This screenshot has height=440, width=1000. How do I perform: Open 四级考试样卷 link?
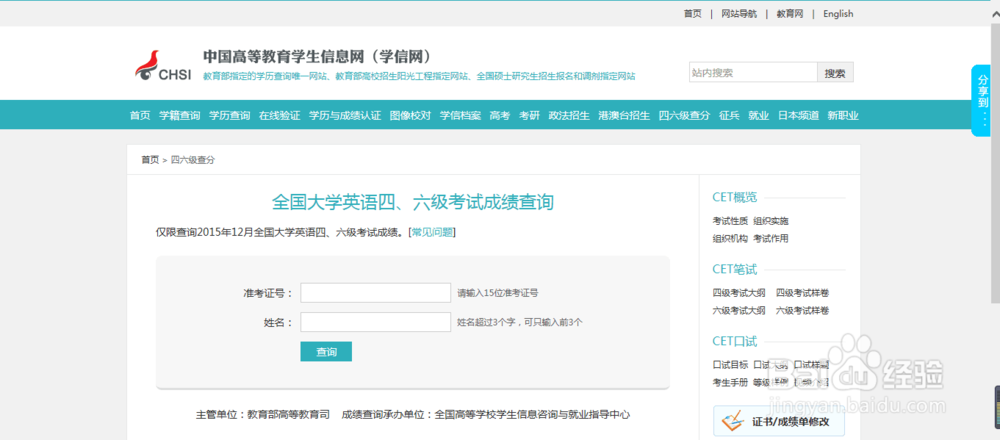pos(802,293)
